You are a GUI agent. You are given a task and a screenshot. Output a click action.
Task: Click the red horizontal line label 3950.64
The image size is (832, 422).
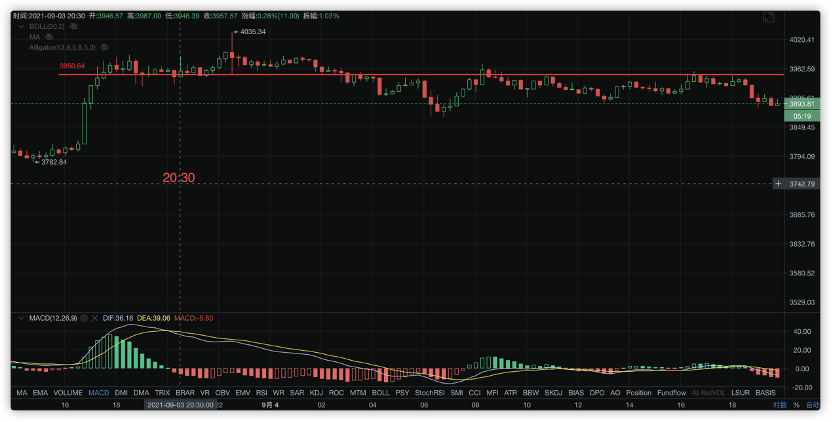coord(72,66)
